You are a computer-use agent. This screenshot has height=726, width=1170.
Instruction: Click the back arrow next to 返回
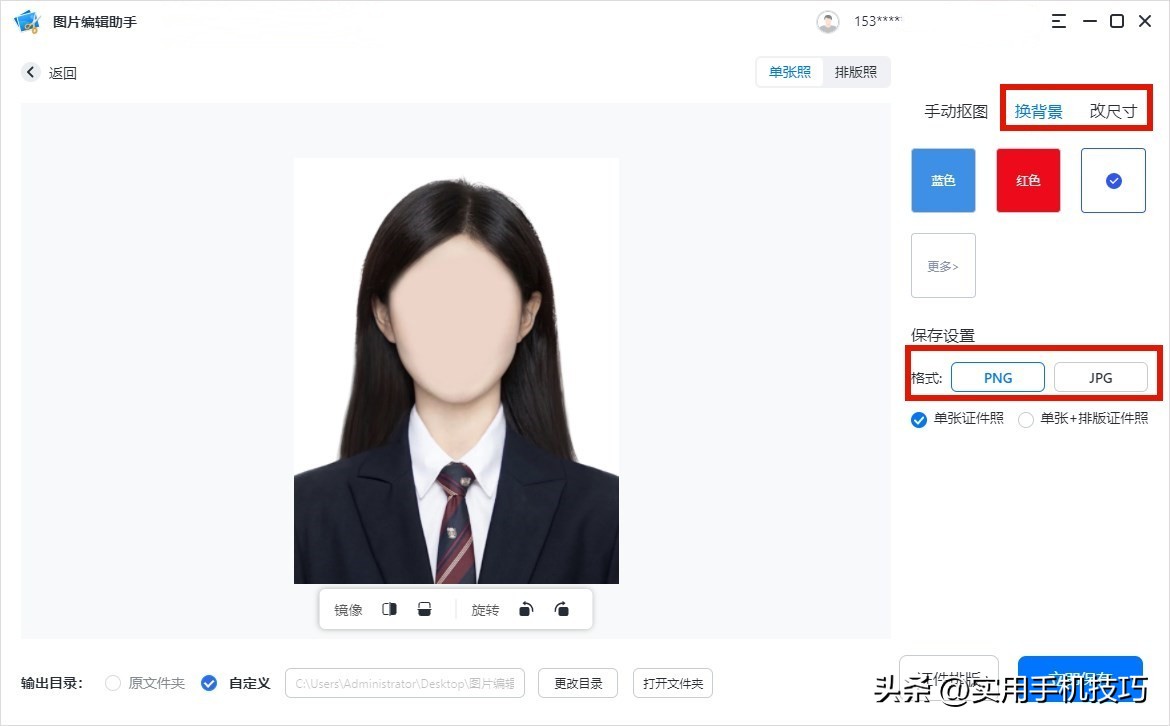coord(30,72)
